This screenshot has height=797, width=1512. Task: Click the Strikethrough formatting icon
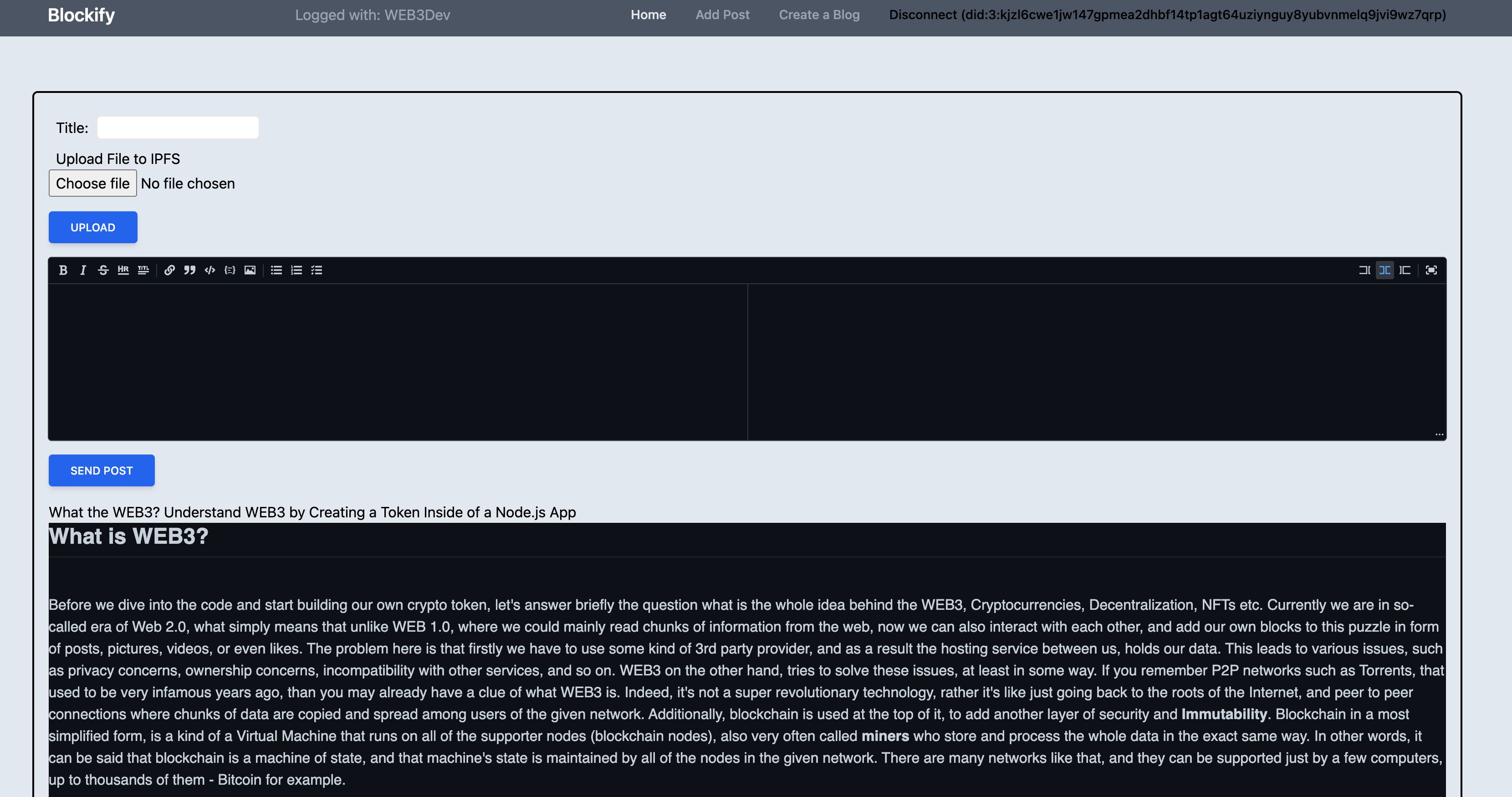(x=103, y=270)
